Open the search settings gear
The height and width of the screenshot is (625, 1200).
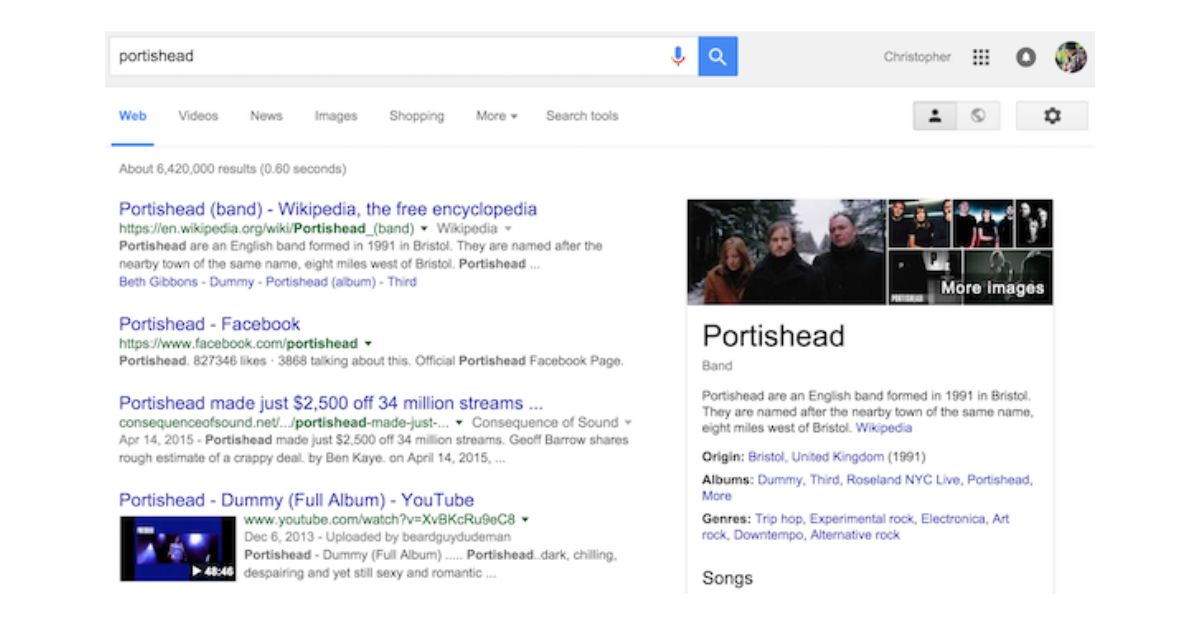click(x=1052, y=116)
